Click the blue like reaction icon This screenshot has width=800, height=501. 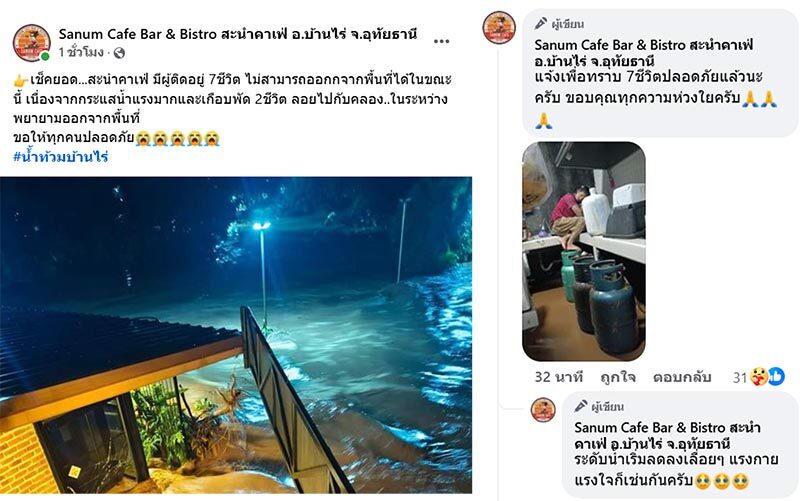pos(776,377)
